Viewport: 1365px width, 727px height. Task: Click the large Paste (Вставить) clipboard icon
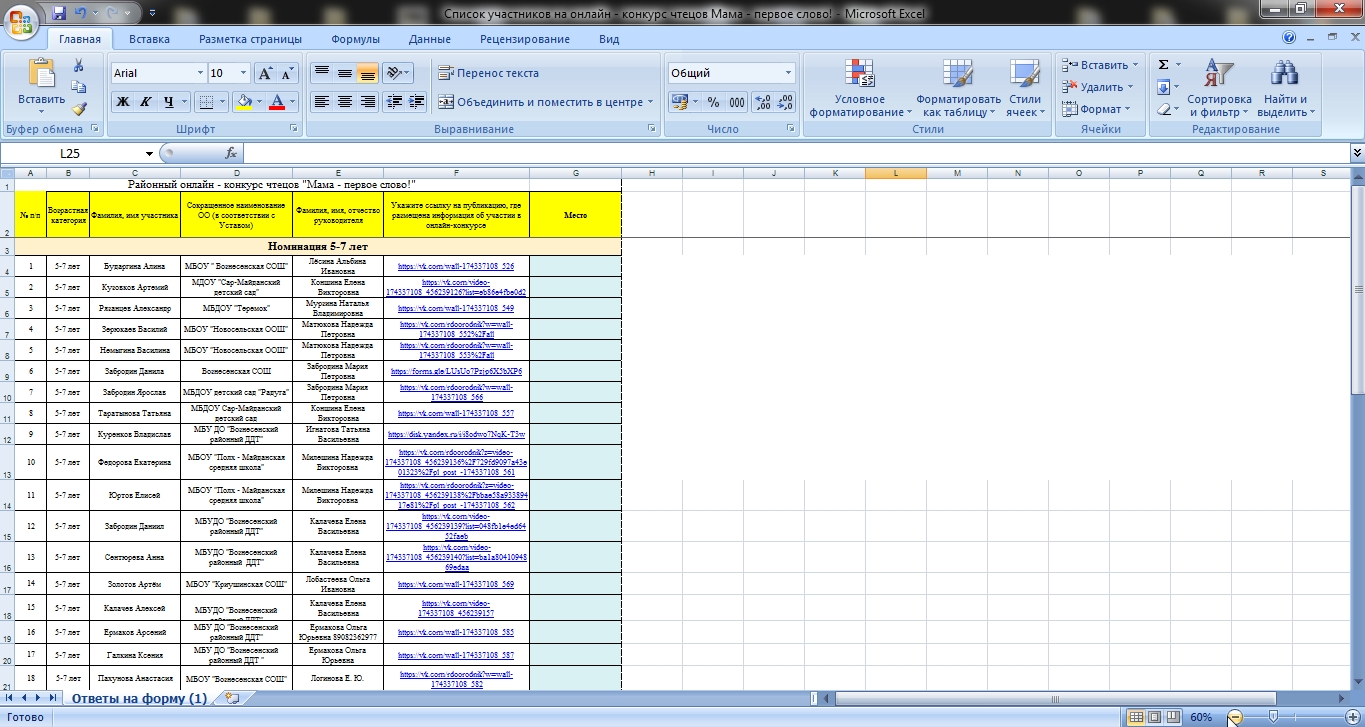(x=41, y=75)
